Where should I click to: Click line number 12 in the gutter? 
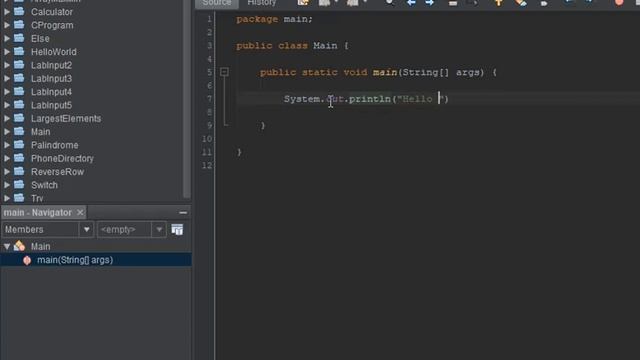207,165
